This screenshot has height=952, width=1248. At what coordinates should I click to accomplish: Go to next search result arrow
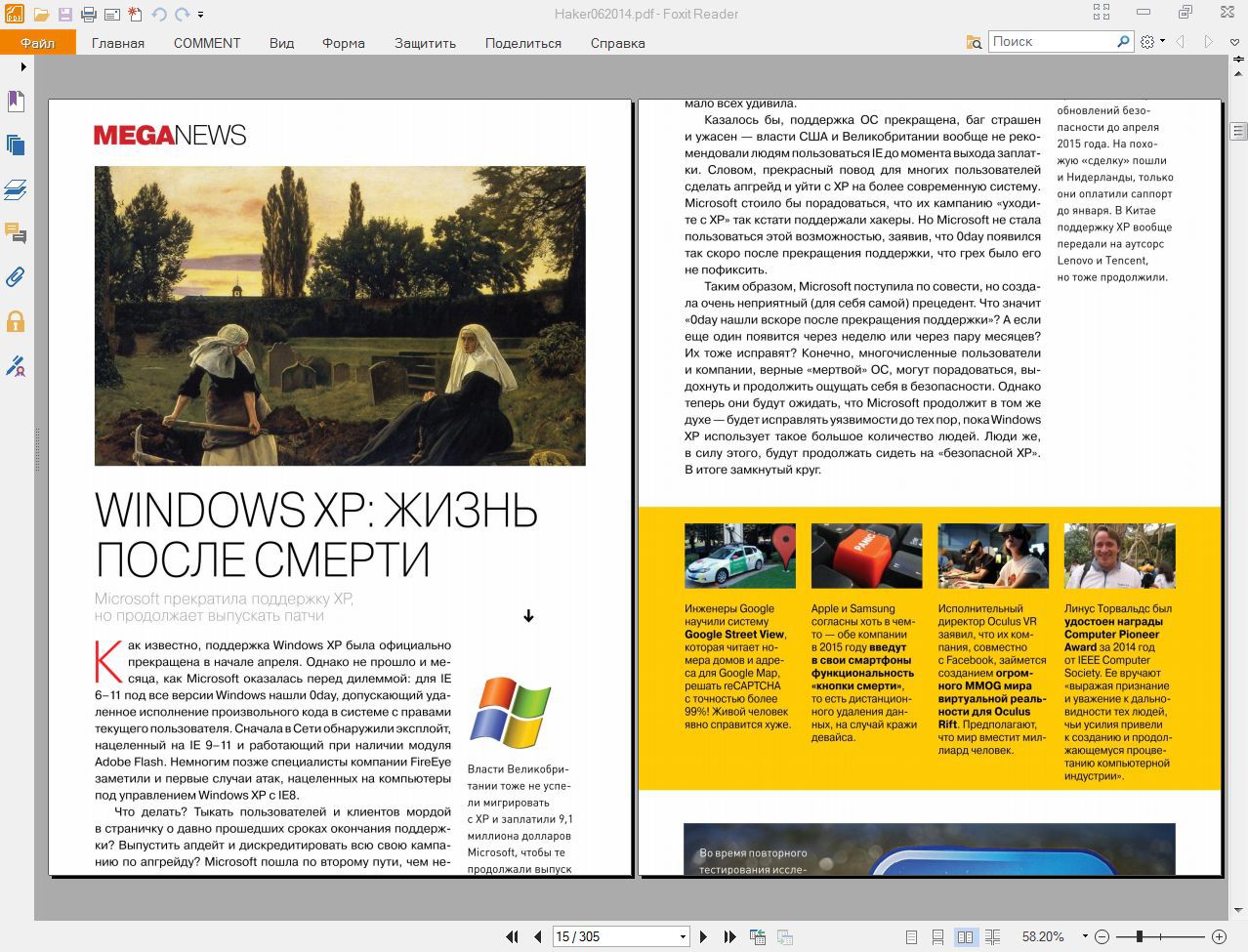click(x=1209, y=42)
